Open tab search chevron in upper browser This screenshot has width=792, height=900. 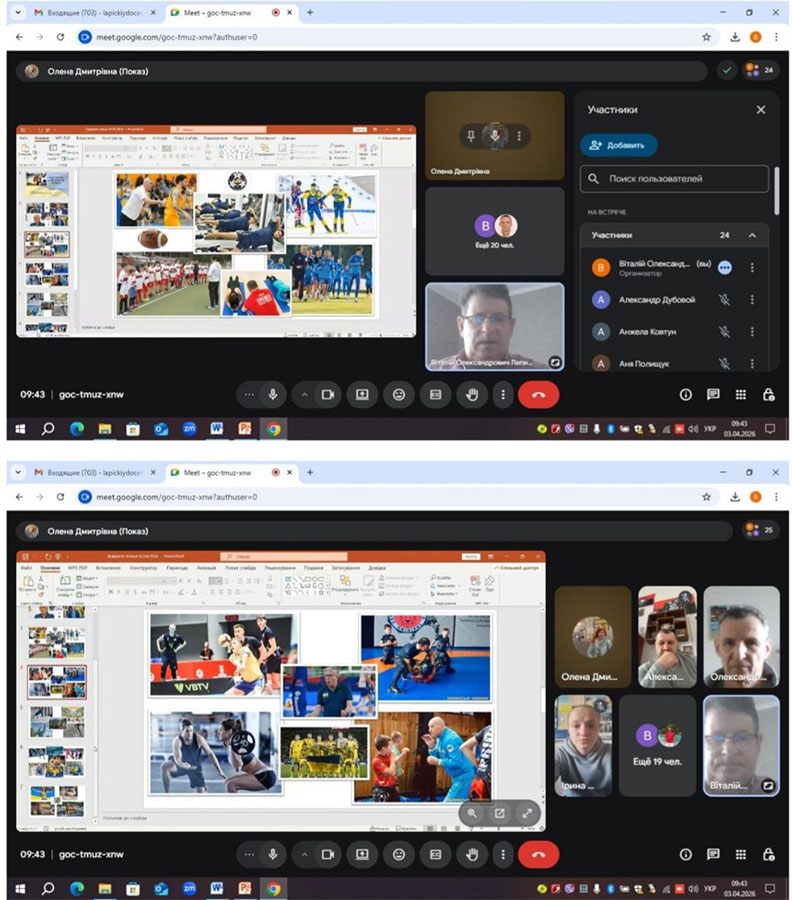click(18, 12)
